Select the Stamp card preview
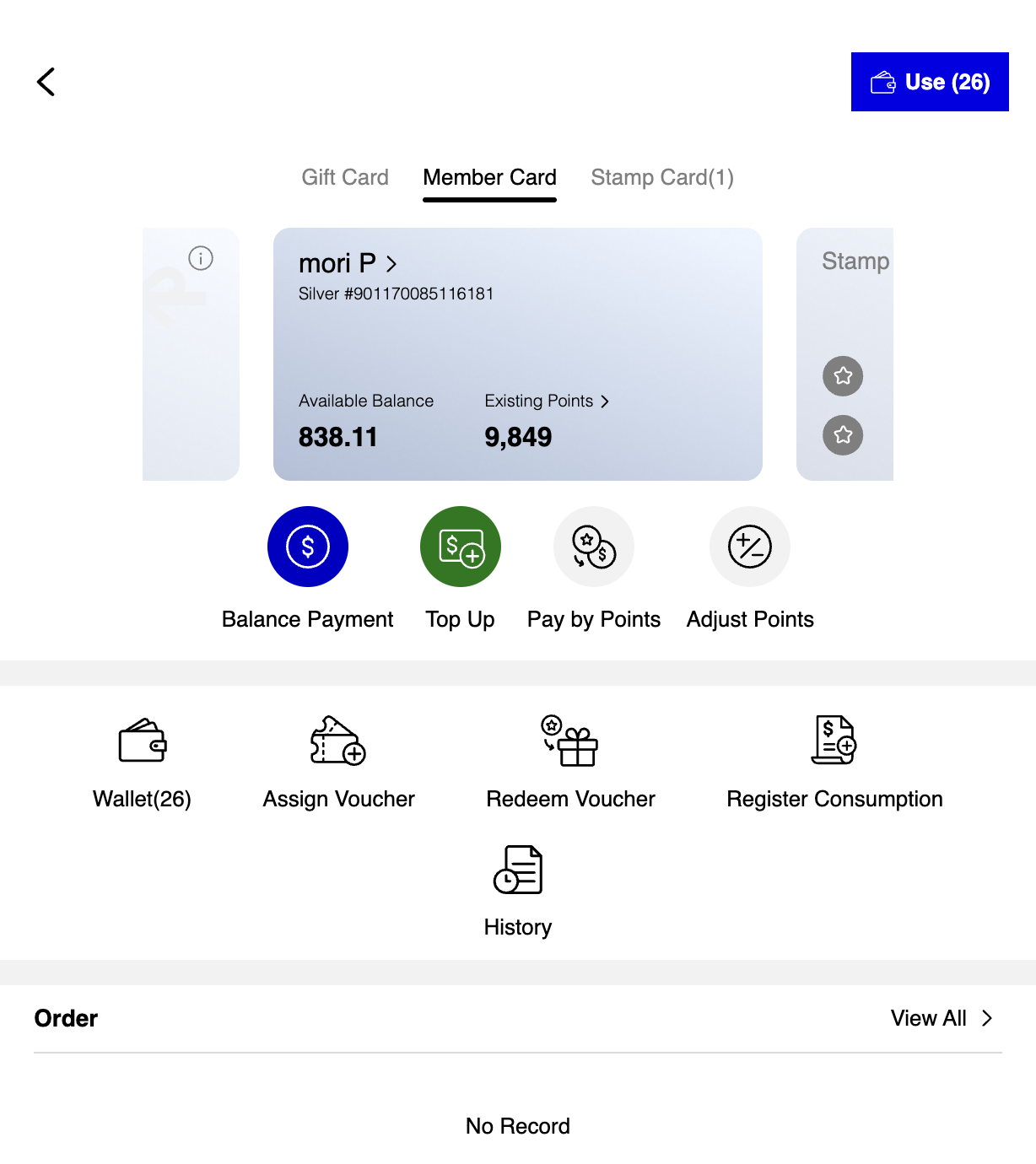 point(844,354)
